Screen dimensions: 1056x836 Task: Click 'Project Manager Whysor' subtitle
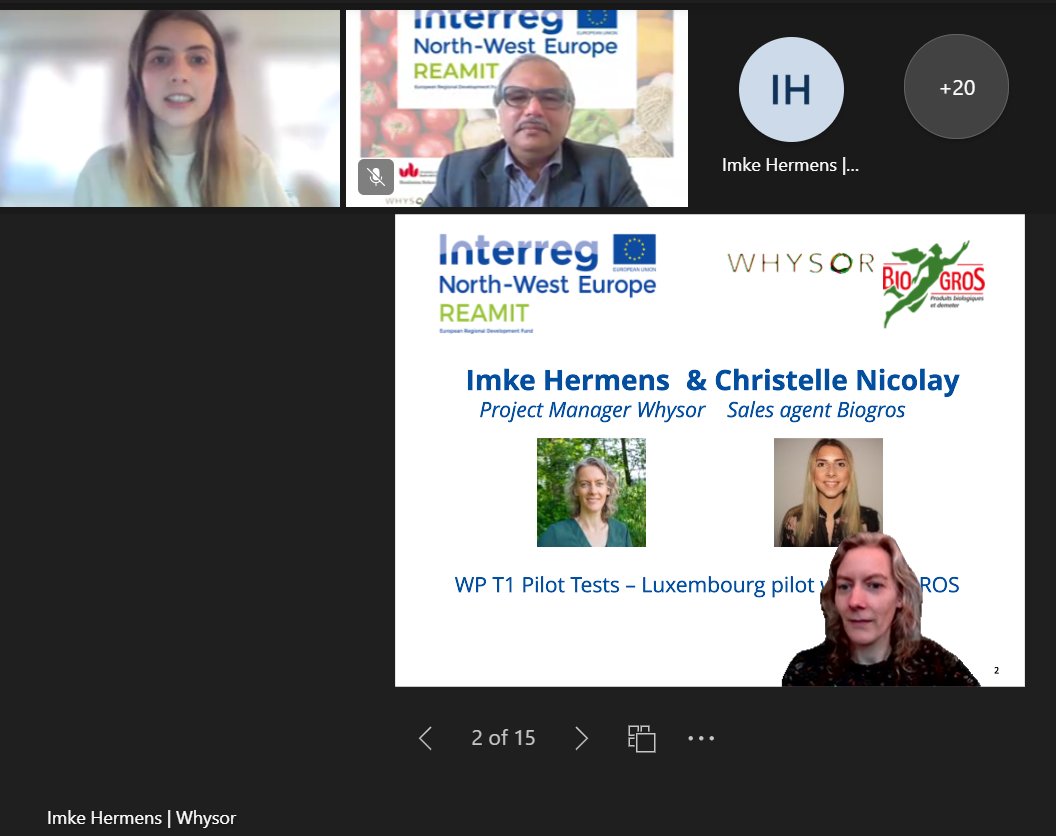tap(592, 410)
